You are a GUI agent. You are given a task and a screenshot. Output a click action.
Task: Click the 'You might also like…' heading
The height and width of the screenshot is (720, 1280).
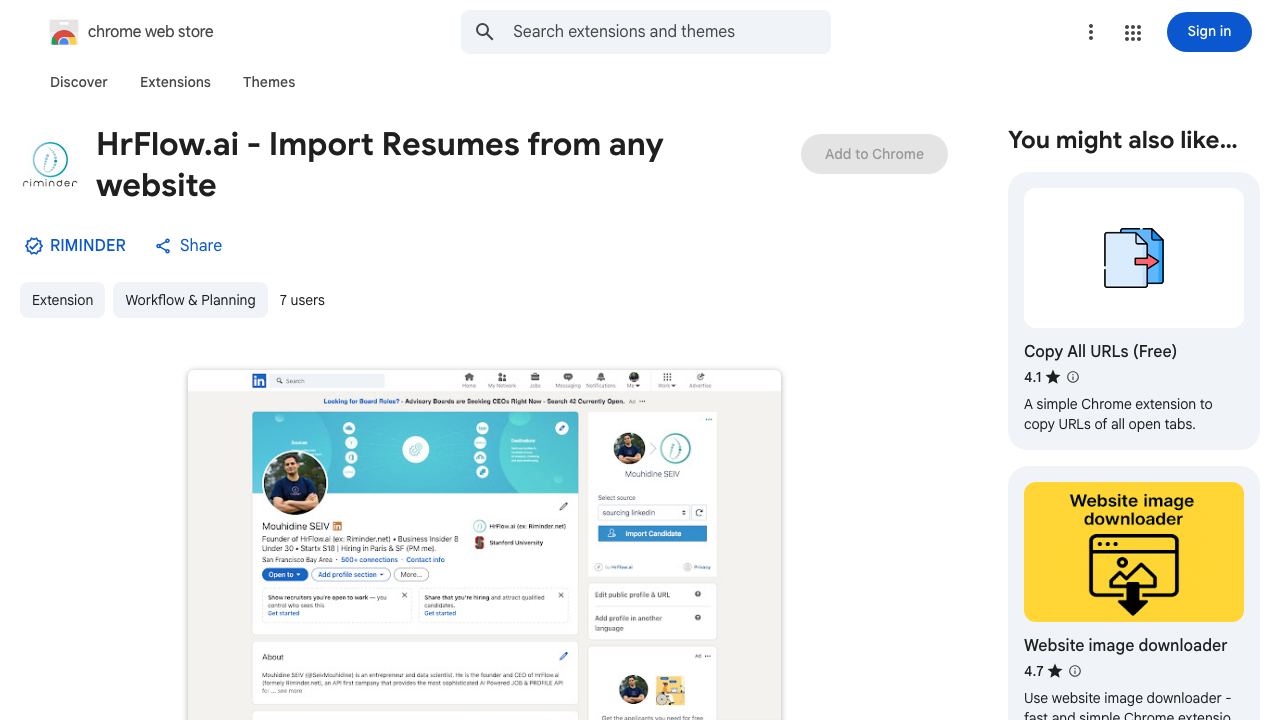coord(1123,140)
